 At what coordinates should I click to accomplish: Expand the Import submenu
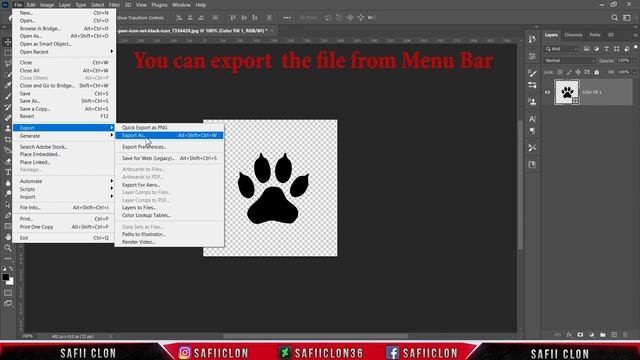[x=64, y=197]
